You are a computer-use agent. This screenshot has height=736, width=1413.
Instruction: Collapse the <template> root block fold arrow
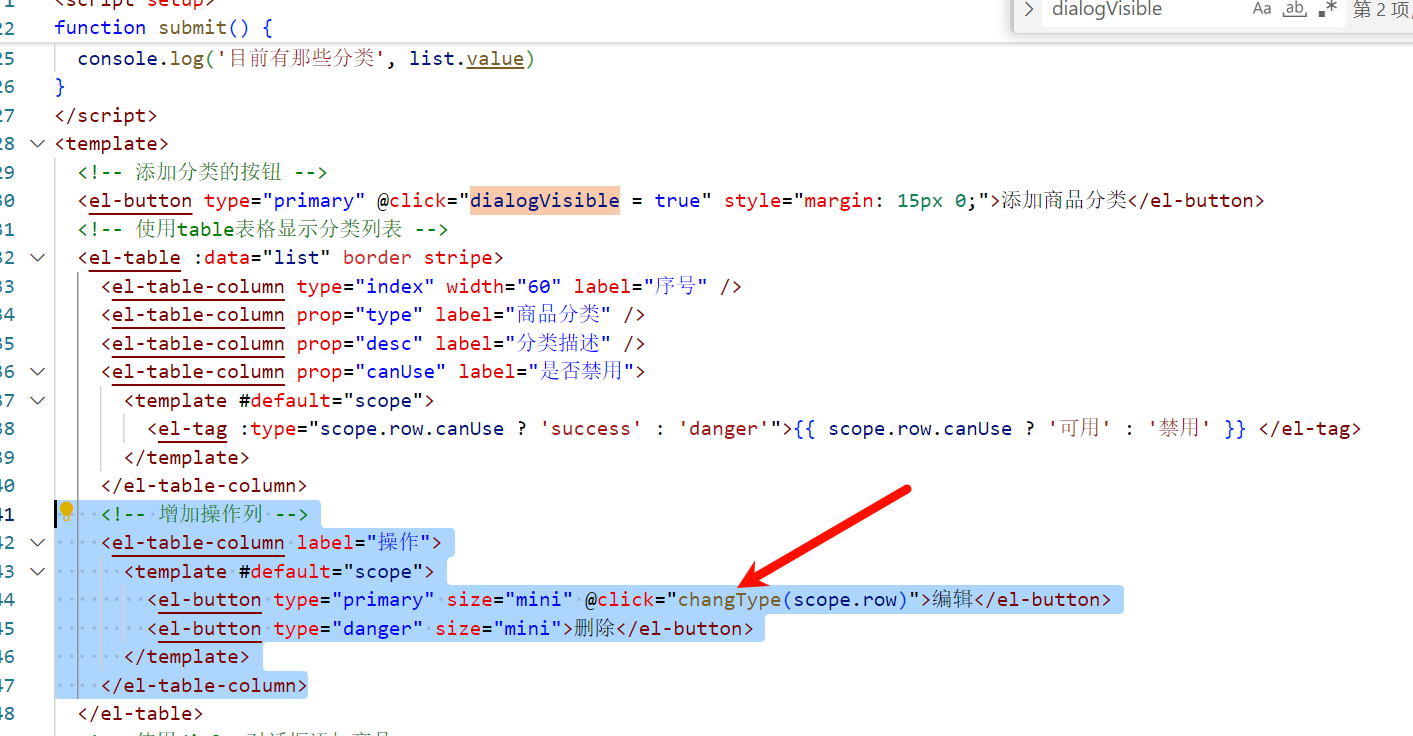37,143
